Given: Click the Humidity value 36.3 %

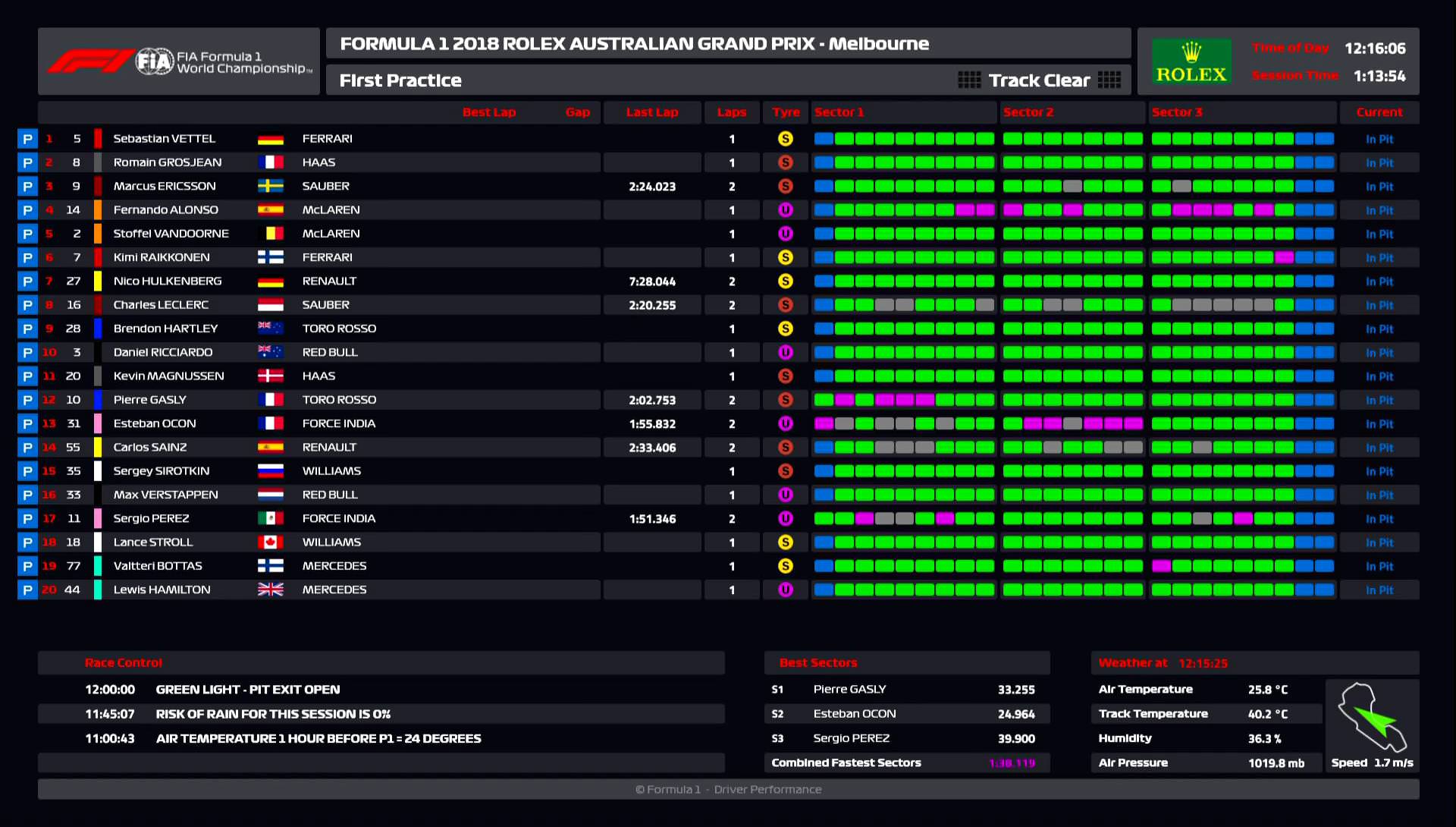Looking at the screenshot, I should coord(1265,738).
